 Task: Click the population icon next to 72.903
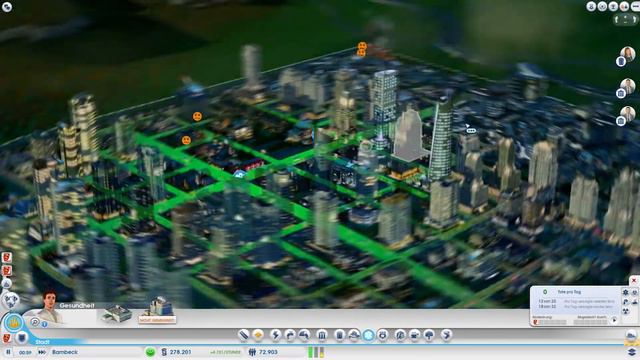point(252,352)
